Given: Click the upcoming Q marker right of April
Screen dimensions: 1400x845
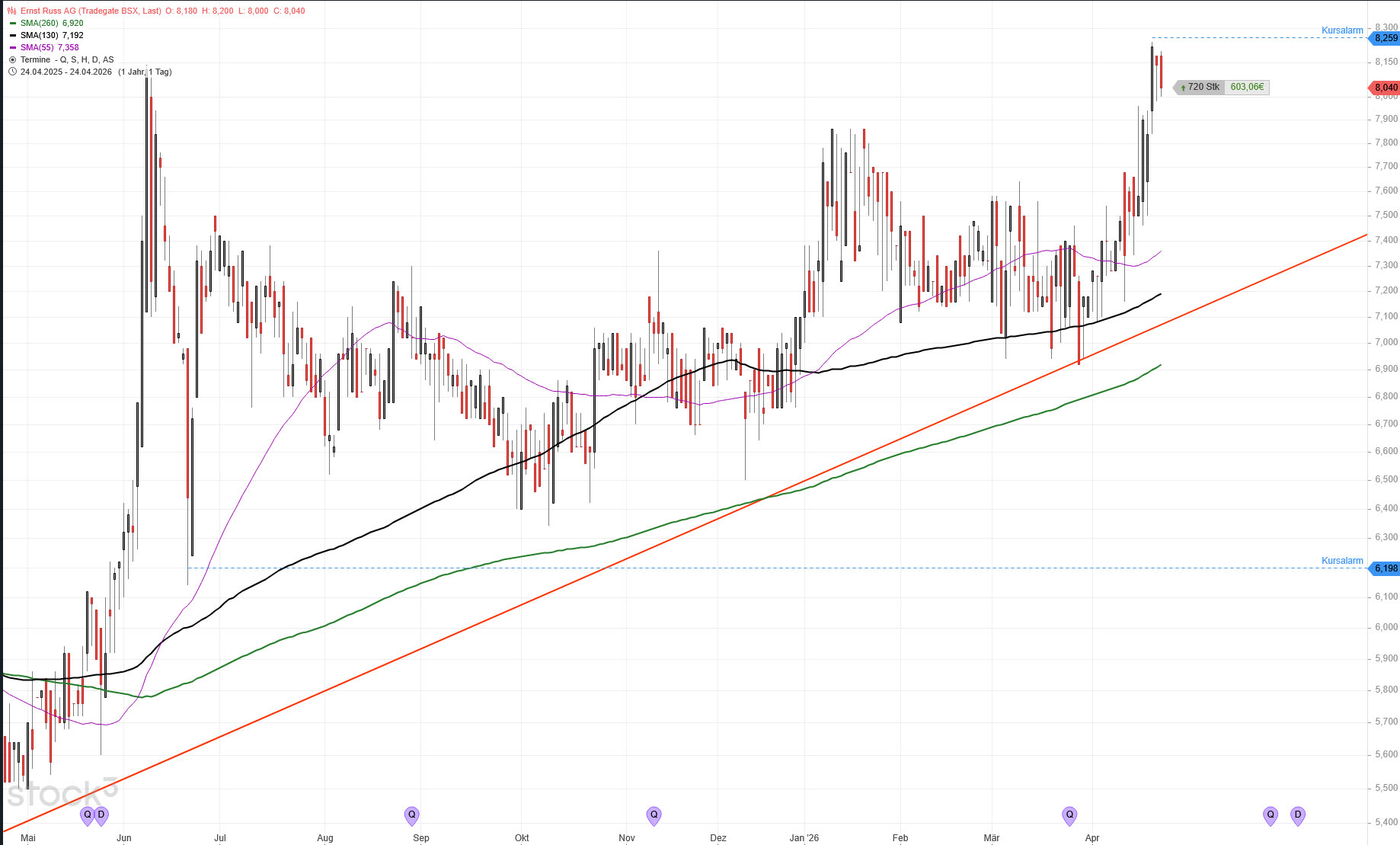Looking at the screenshot, I should 1271,815.
